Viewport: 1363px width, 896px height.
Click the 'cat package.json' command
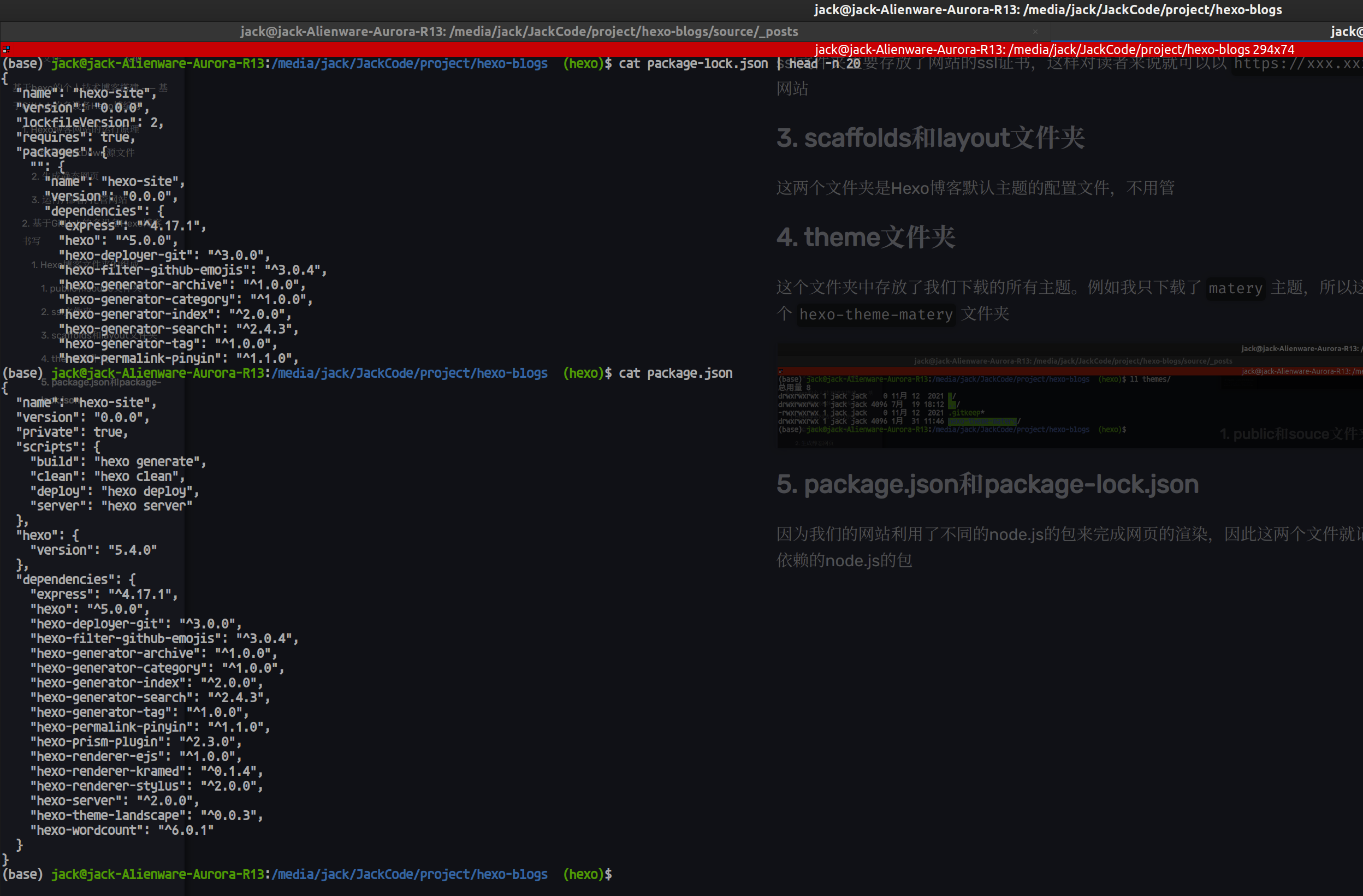675,373
